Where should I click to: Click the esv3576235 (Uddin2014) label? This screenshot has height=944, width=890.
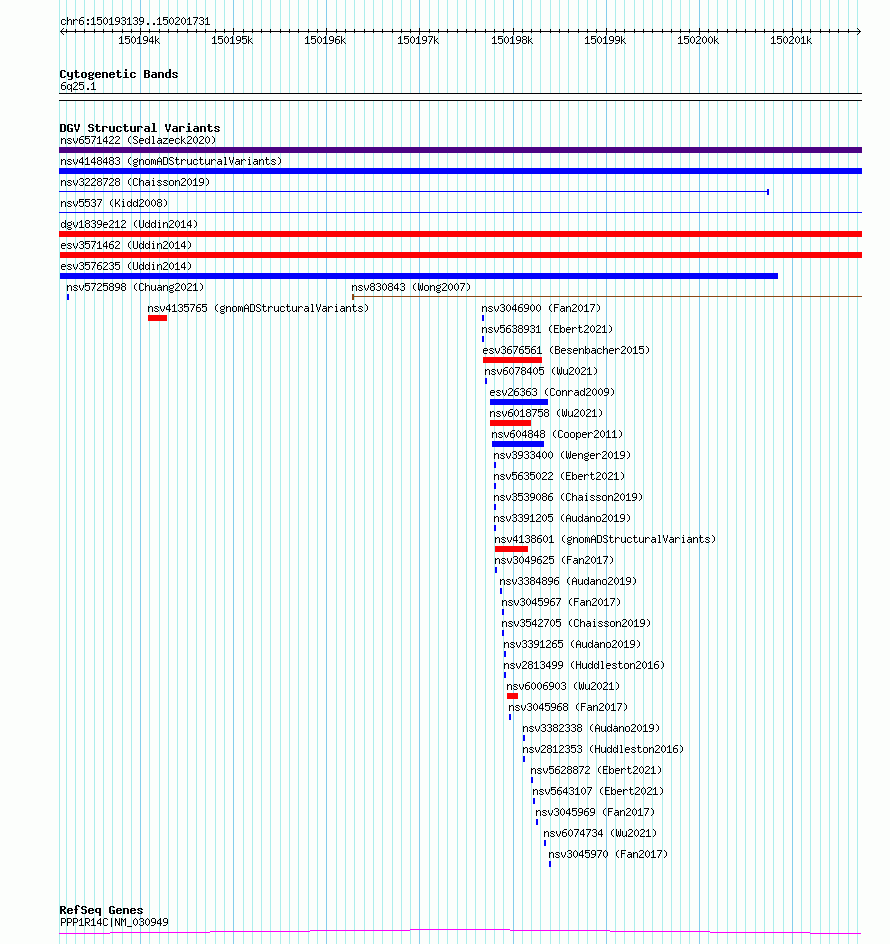(x=126, y=266)
